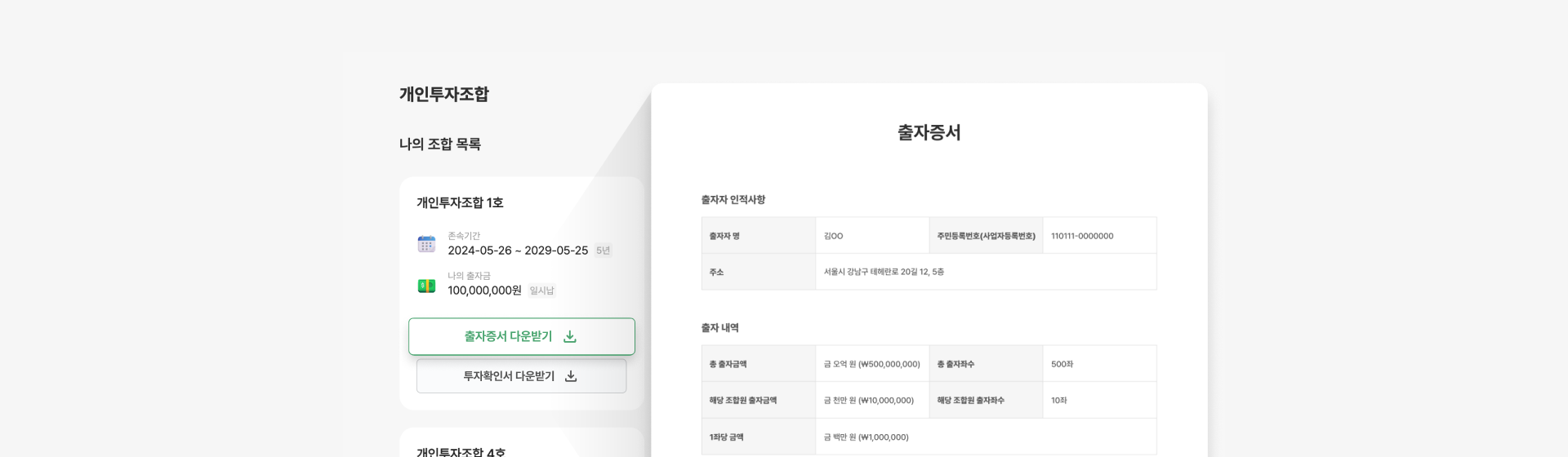Screen dimensions: 1568x457
Task: Click the 존속기간 label
Action: click(464, 236)
